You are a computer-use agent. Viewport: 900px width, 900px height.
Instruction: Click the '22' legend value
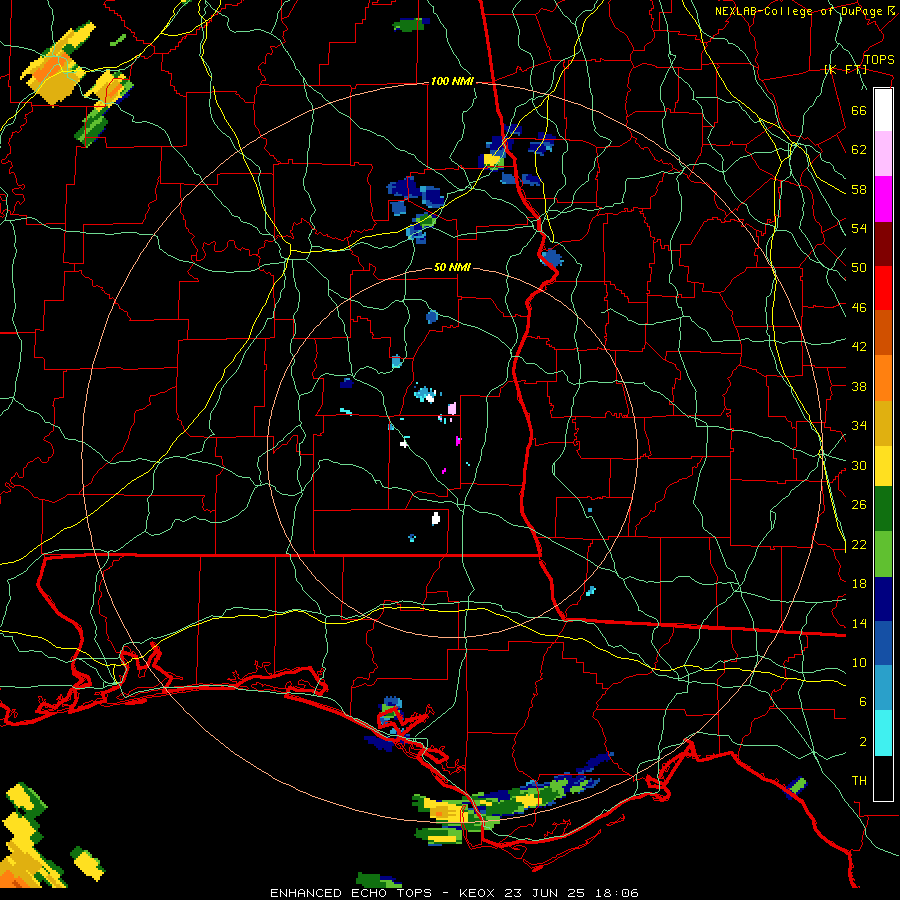tap(859, 544)
